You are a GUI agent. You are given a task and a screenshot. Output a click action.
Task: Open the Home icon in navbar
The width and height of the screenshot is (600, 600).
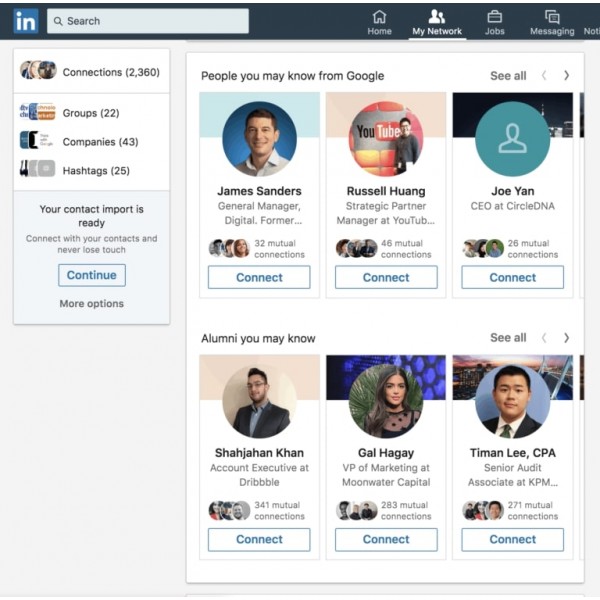pos(379,17)
